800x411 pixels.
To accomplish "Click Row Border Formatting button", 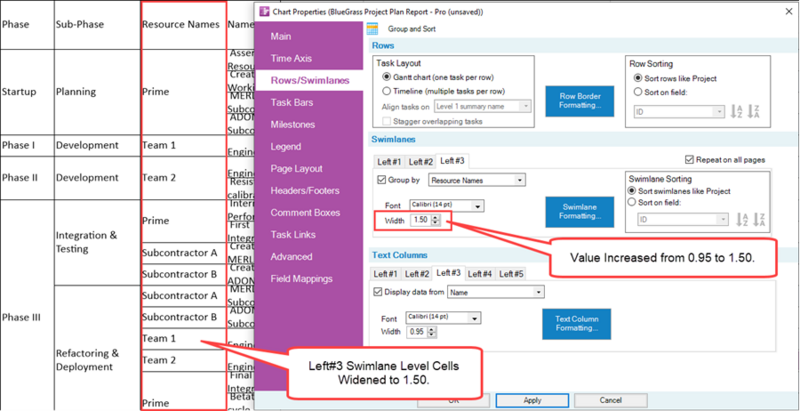I will (580, 101).
